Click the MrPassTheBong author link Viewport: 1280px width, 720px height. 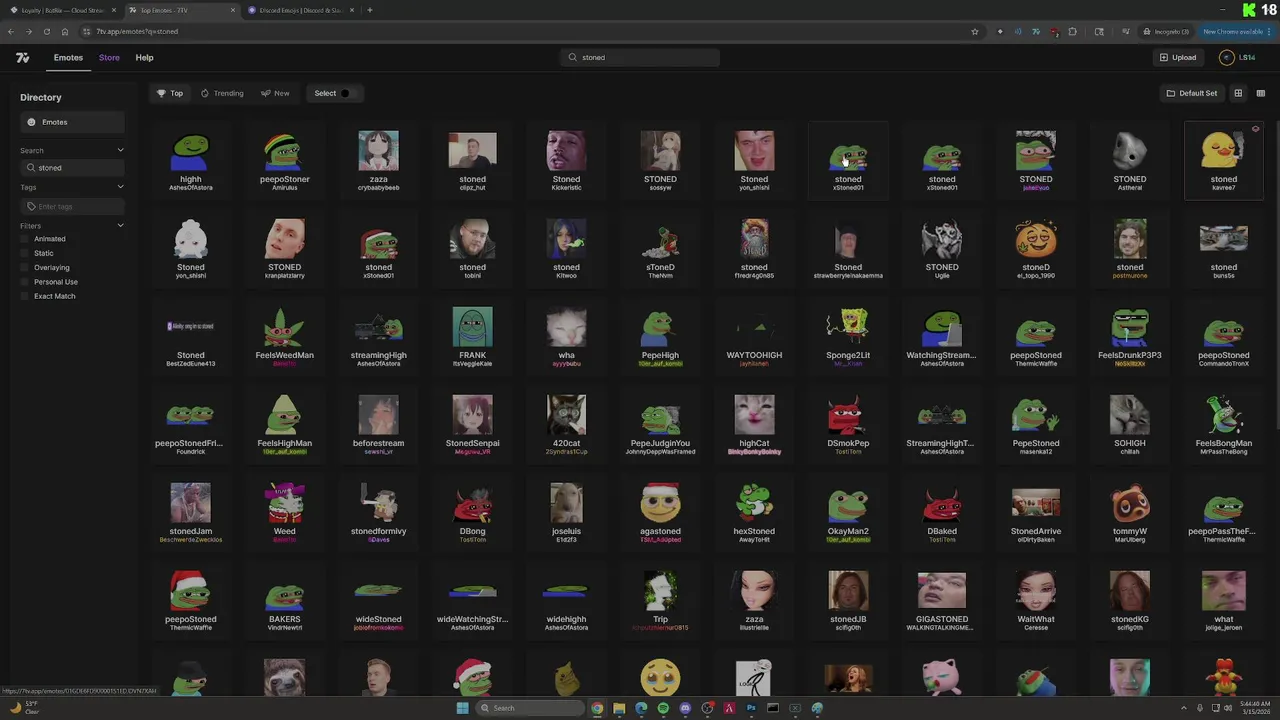(x=1224, y=452)
